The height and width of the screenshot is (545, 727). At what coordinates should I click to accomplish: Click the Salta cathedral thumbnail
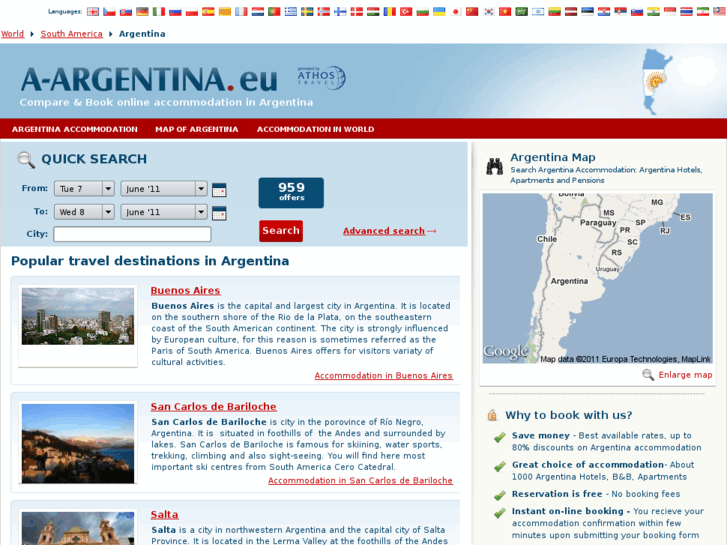click(x=78, y=528)
